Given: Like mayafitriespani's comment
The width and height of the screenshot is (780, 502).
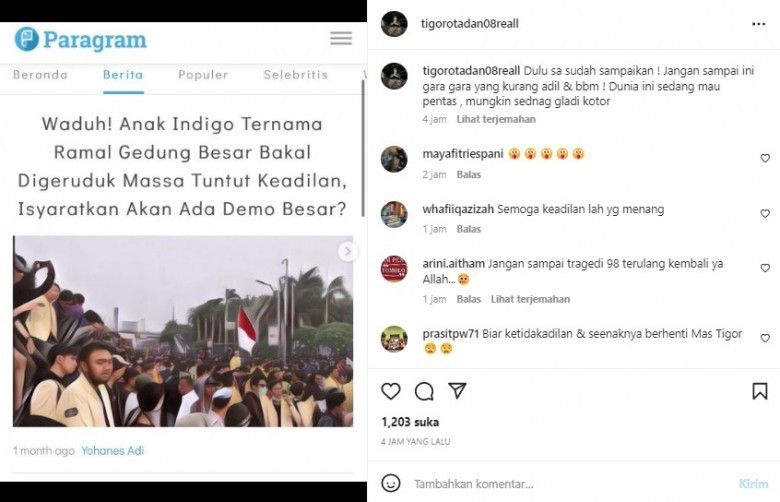Looking at the screenshot, I should pos(765,158).
